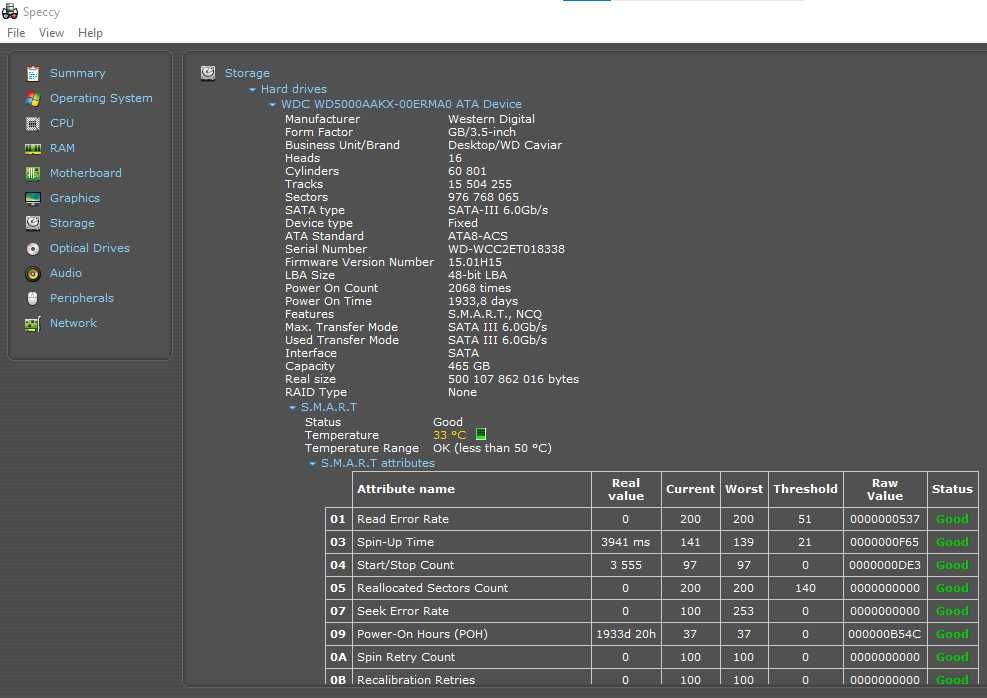Click the Read Error Rate attribute row

click(652, 519)
